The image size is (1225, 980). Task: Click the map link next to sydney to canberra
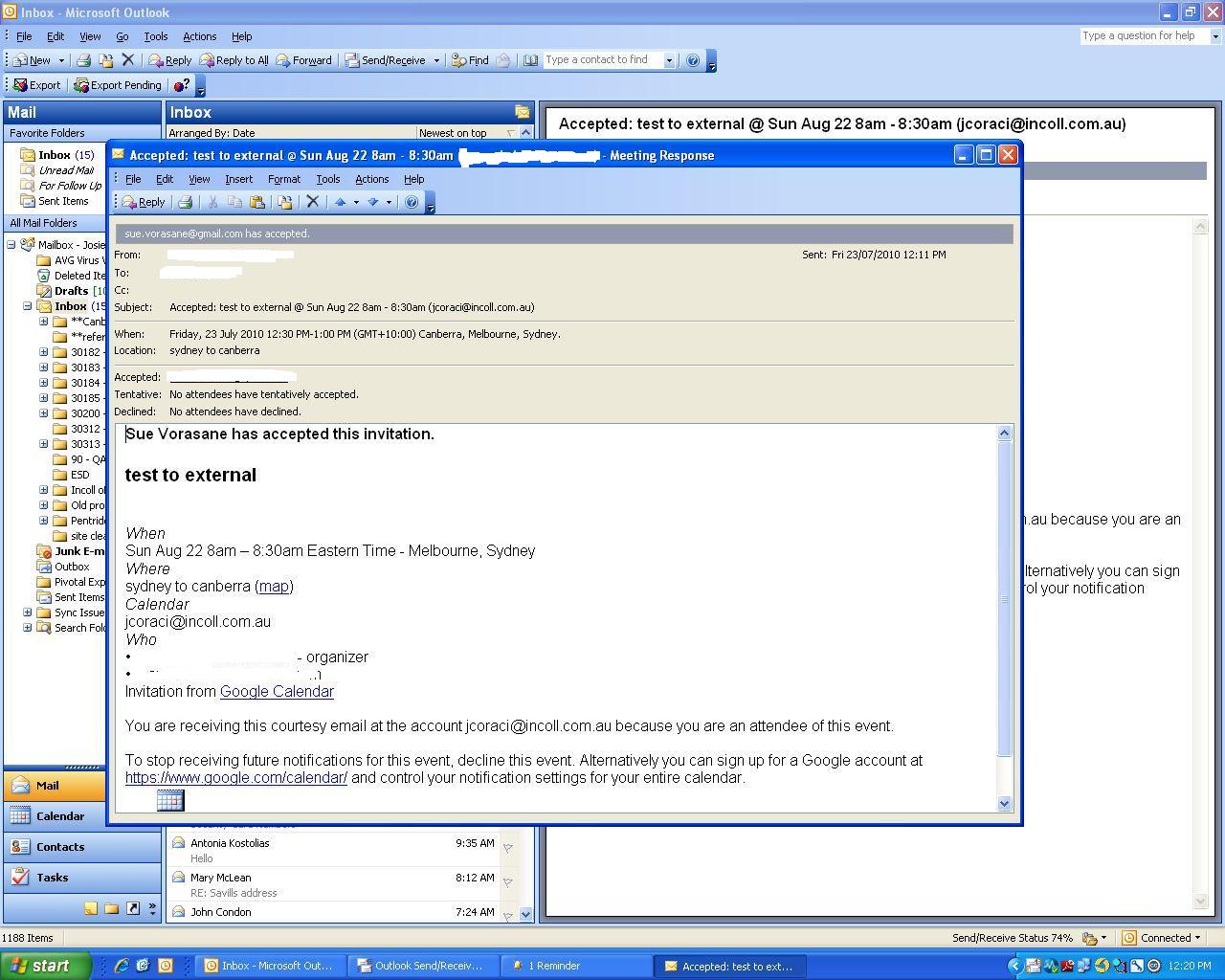tap(275, 586)
